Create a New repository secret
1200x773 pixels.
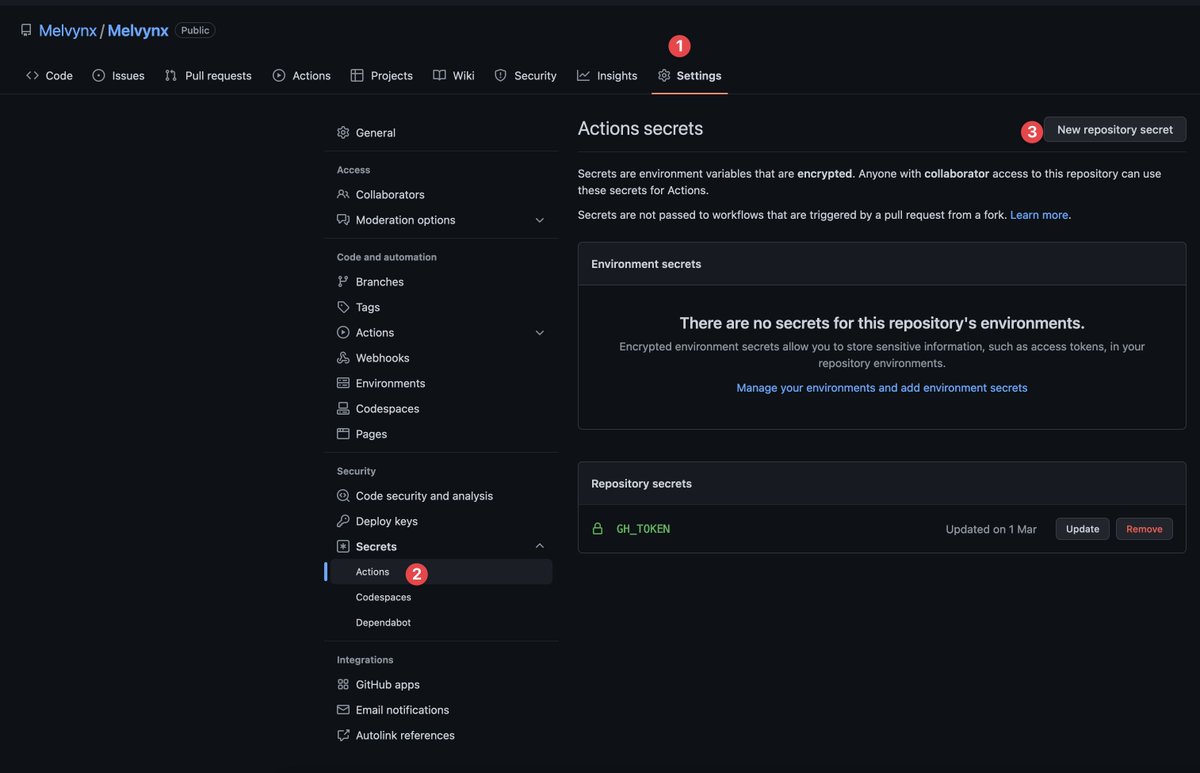point(1114,128)
